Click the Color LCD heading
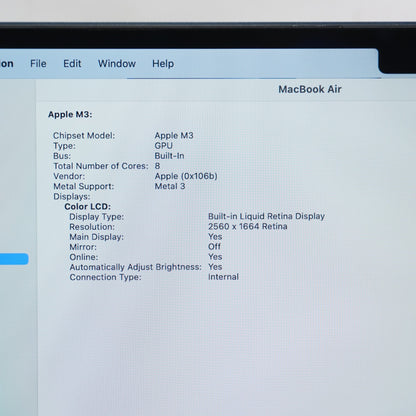This screenshot has width=416, height=416. tap(88, 207)
